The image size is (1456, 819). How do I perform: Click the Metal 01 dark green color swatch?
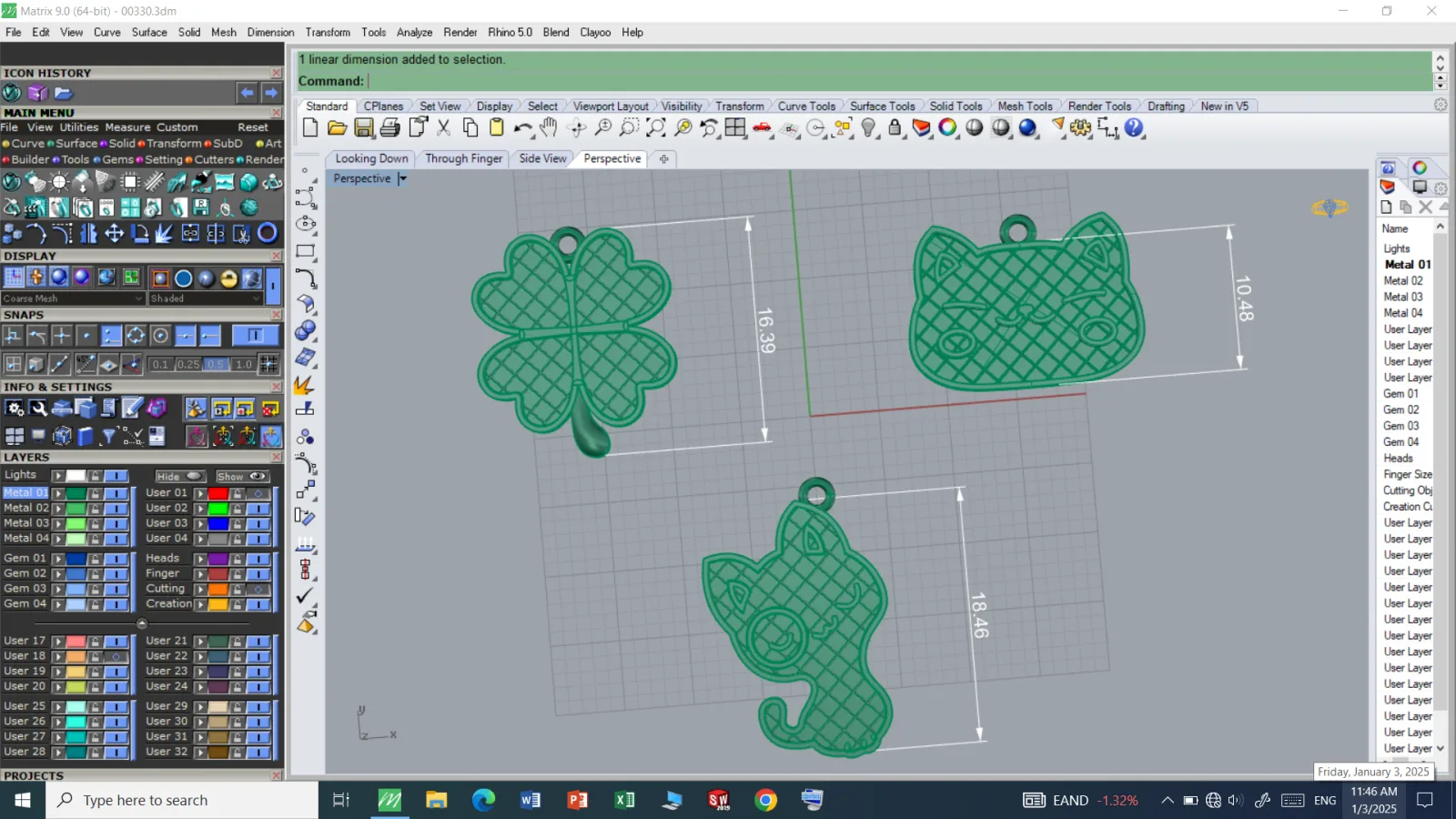[x=76, y=493]
